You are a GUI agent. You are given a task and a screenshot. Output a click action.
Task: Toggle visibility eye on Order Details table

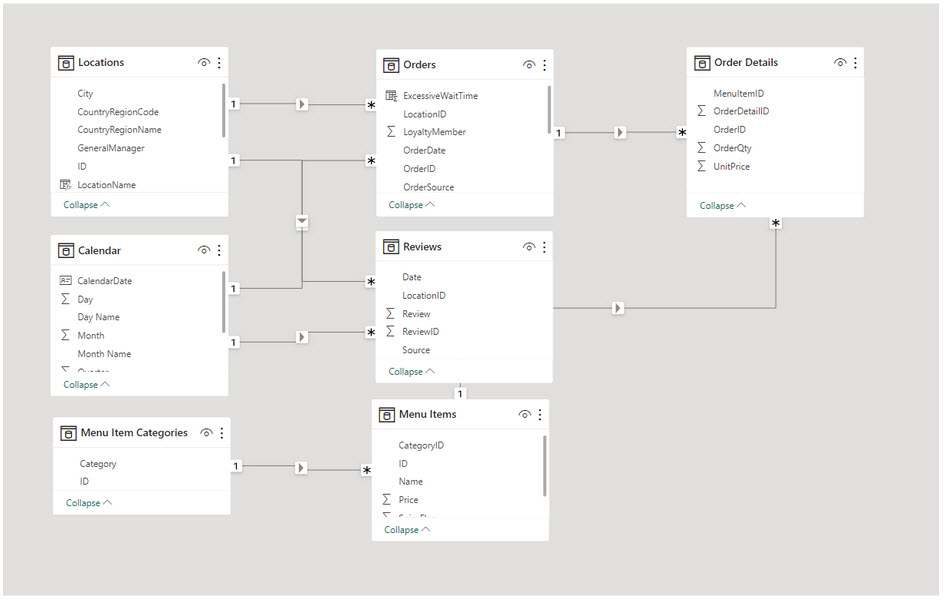point(840,63)
